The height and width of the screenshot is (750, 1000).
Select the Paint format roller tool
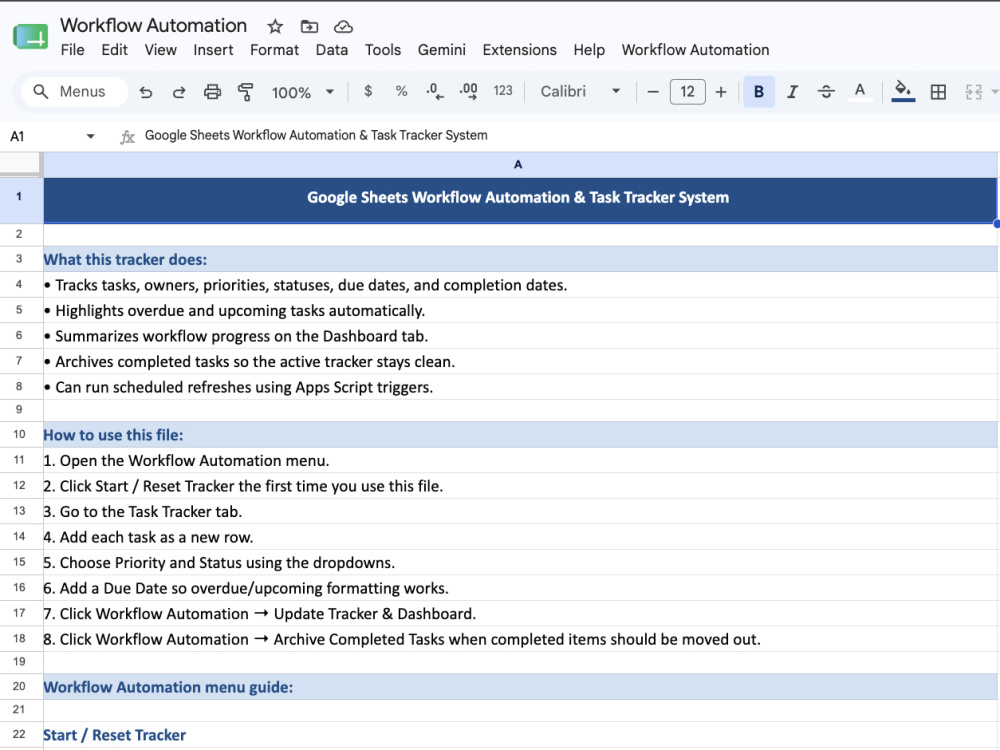[246, 92]
